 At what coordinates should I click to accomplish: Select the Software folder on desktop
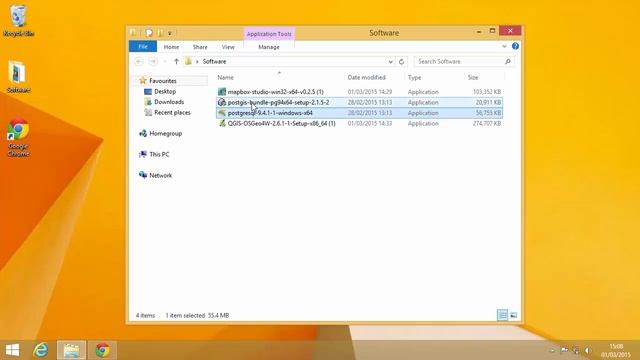[18, 77]
